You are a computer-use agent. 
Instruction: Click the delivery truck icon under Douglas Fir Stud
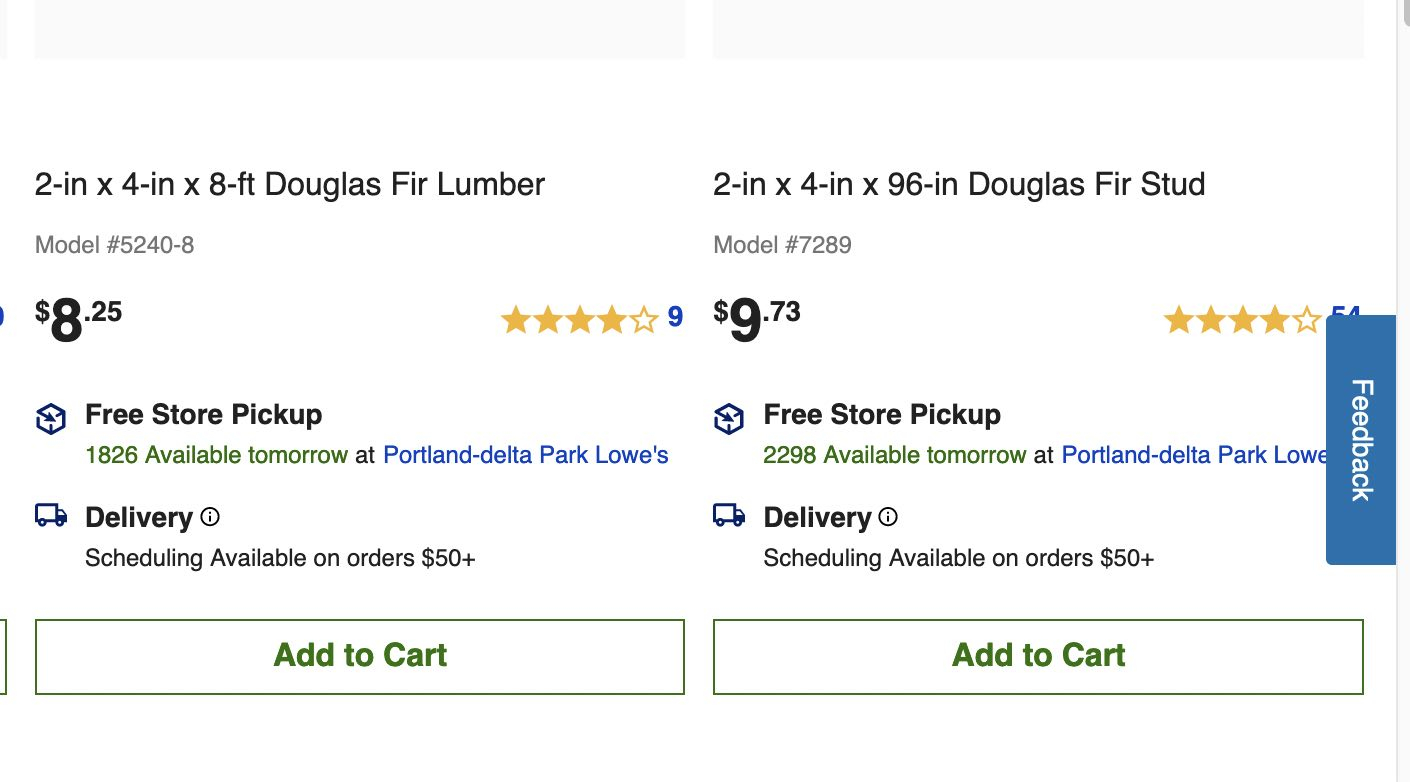click(729, 515)
